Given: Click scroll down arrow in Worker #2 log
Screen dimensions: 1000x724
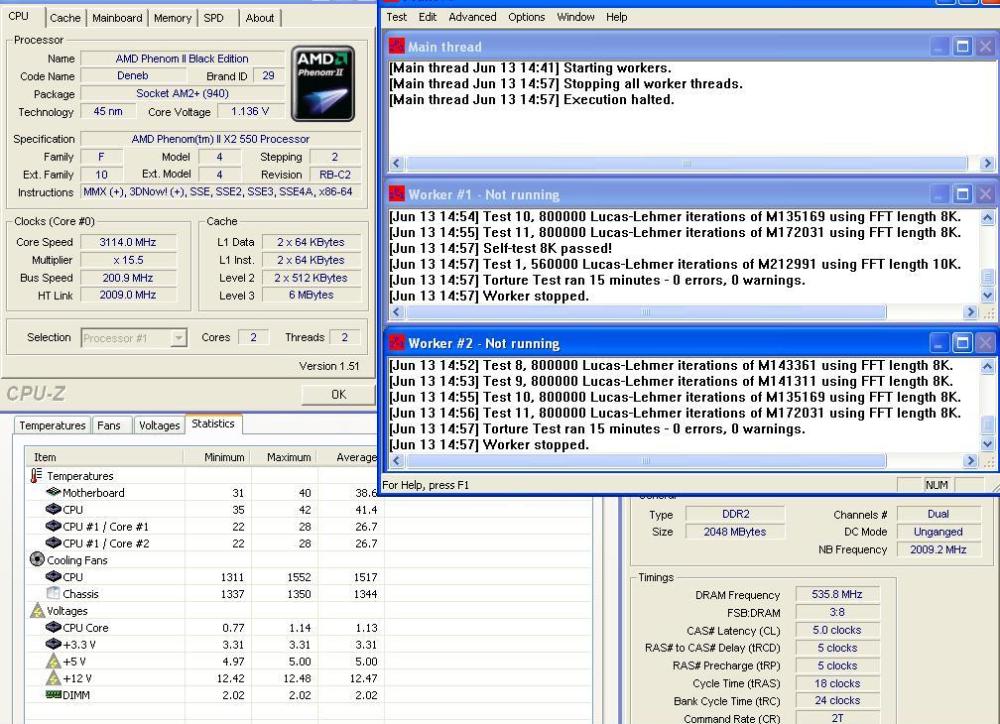Looking at the screenshot, I should click(987, 444).
